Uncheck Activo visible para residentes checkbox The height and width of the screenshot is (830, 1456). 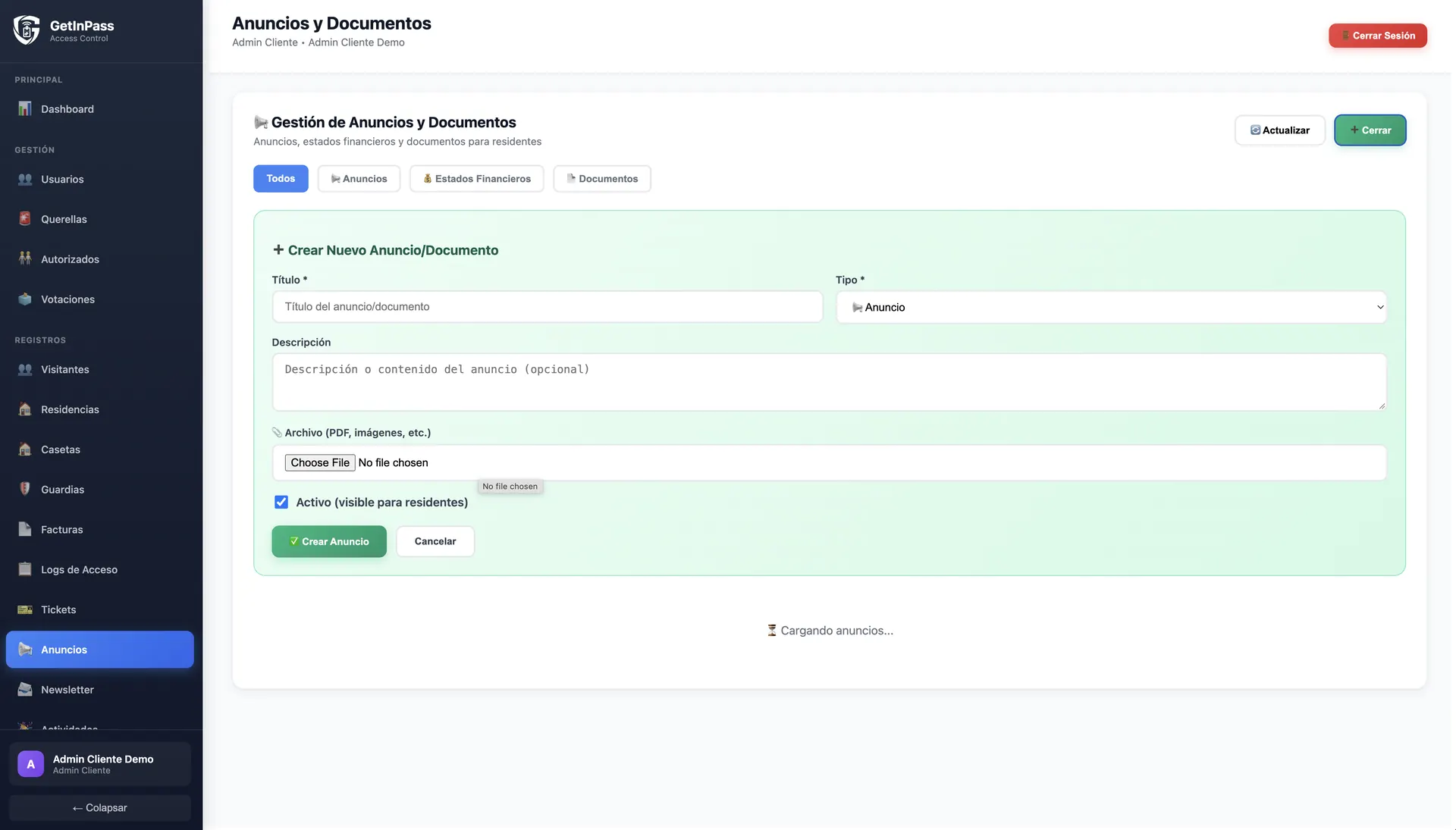281,503
